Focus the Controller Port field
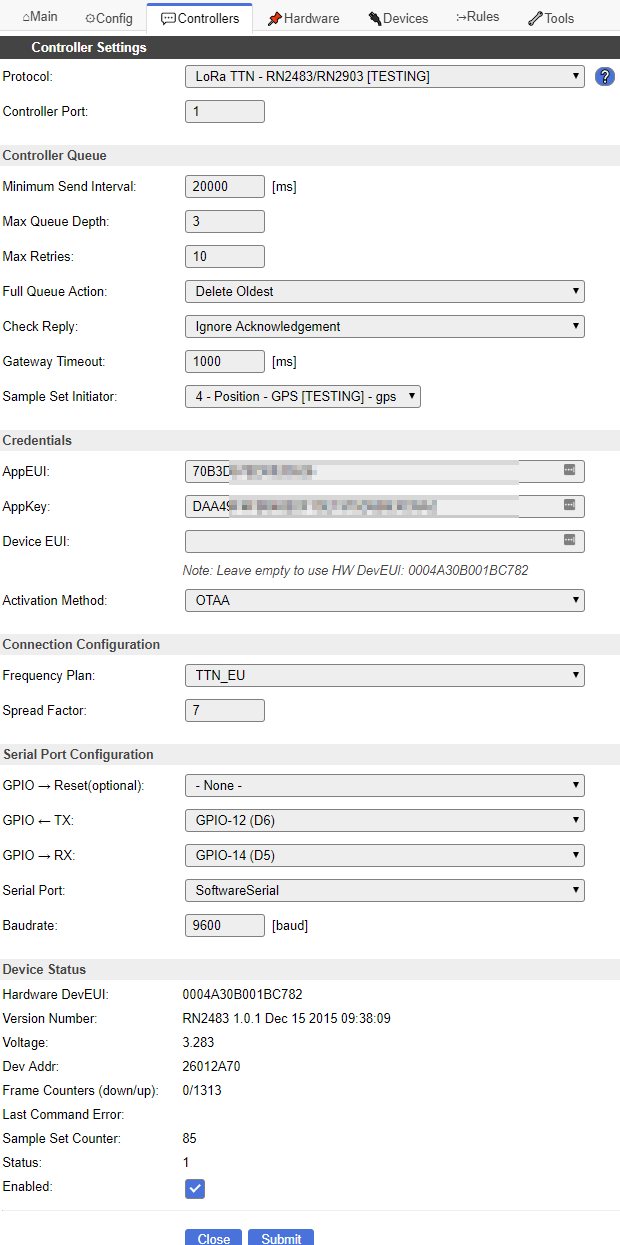This screenshot has width=620, height=1245. (225, 112)
